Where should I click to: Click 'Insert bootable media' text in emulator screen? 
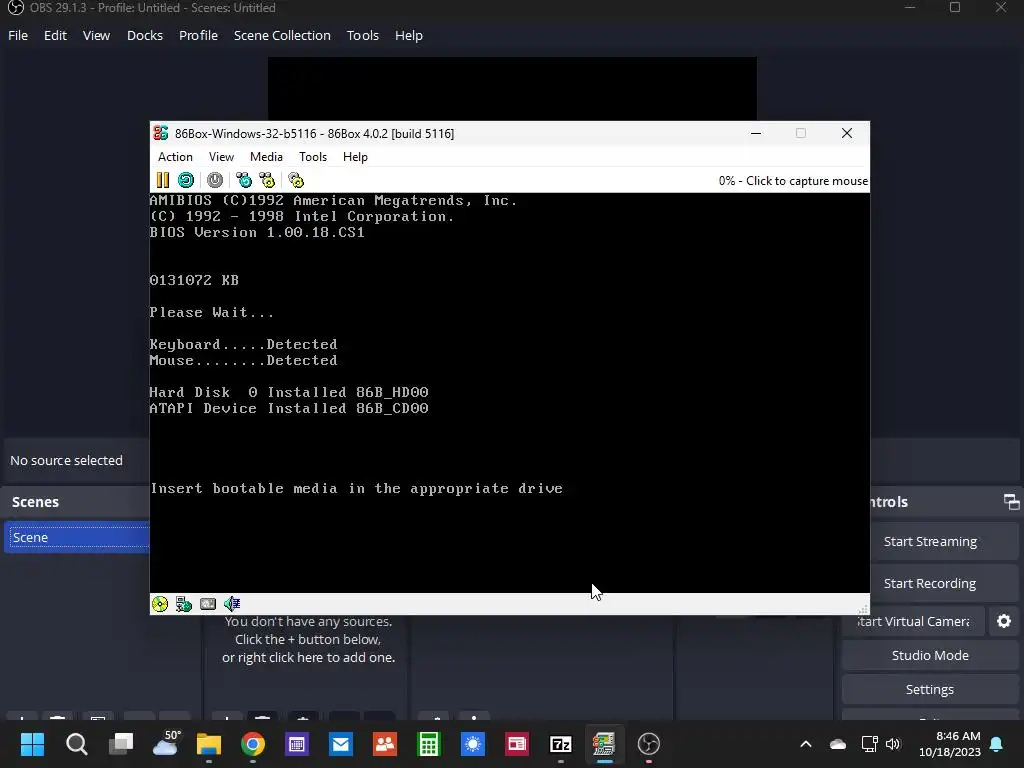[357, 488]
